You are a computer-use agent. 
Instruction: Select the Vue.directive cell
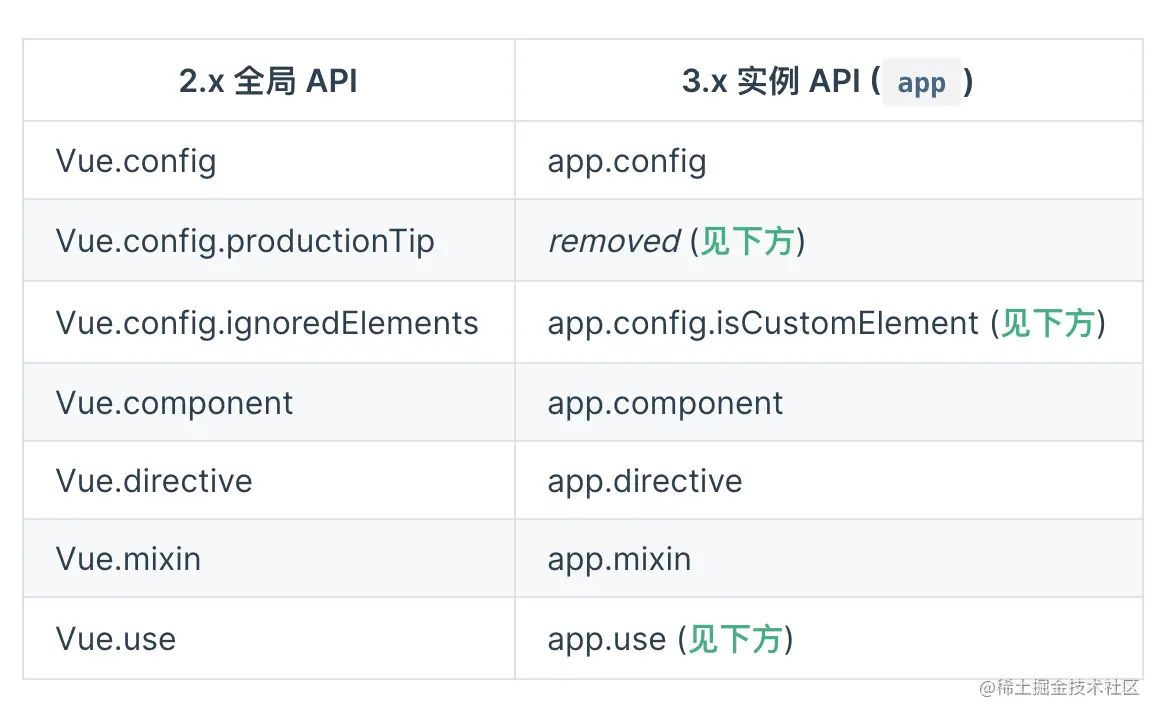click(x=154, y=481)
